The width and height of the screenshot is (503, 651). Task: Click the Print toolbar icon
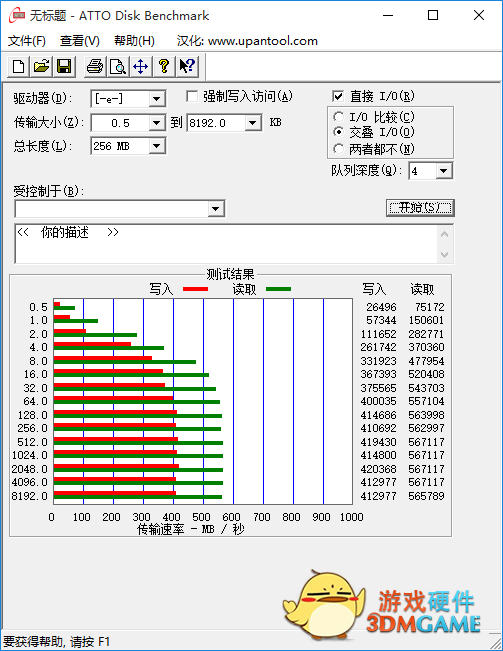[95, 66]
